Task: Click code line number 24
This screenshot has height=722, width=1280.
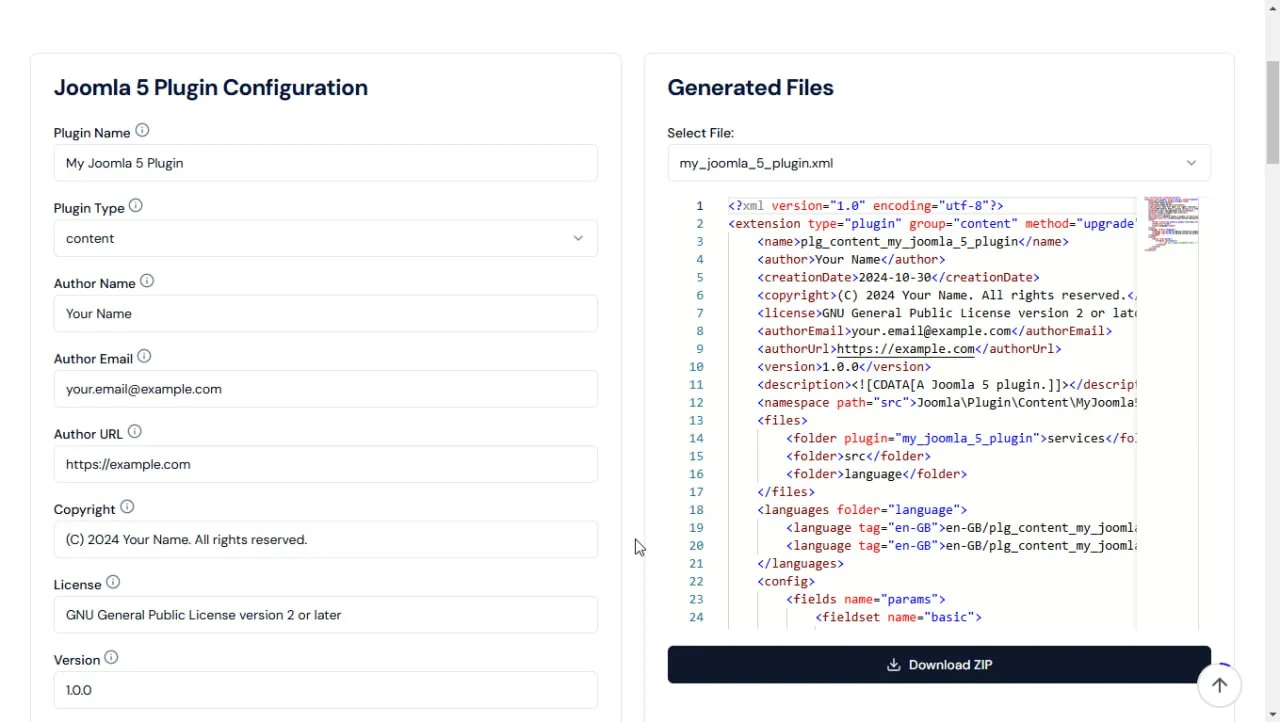Action: tap(696, 617)
